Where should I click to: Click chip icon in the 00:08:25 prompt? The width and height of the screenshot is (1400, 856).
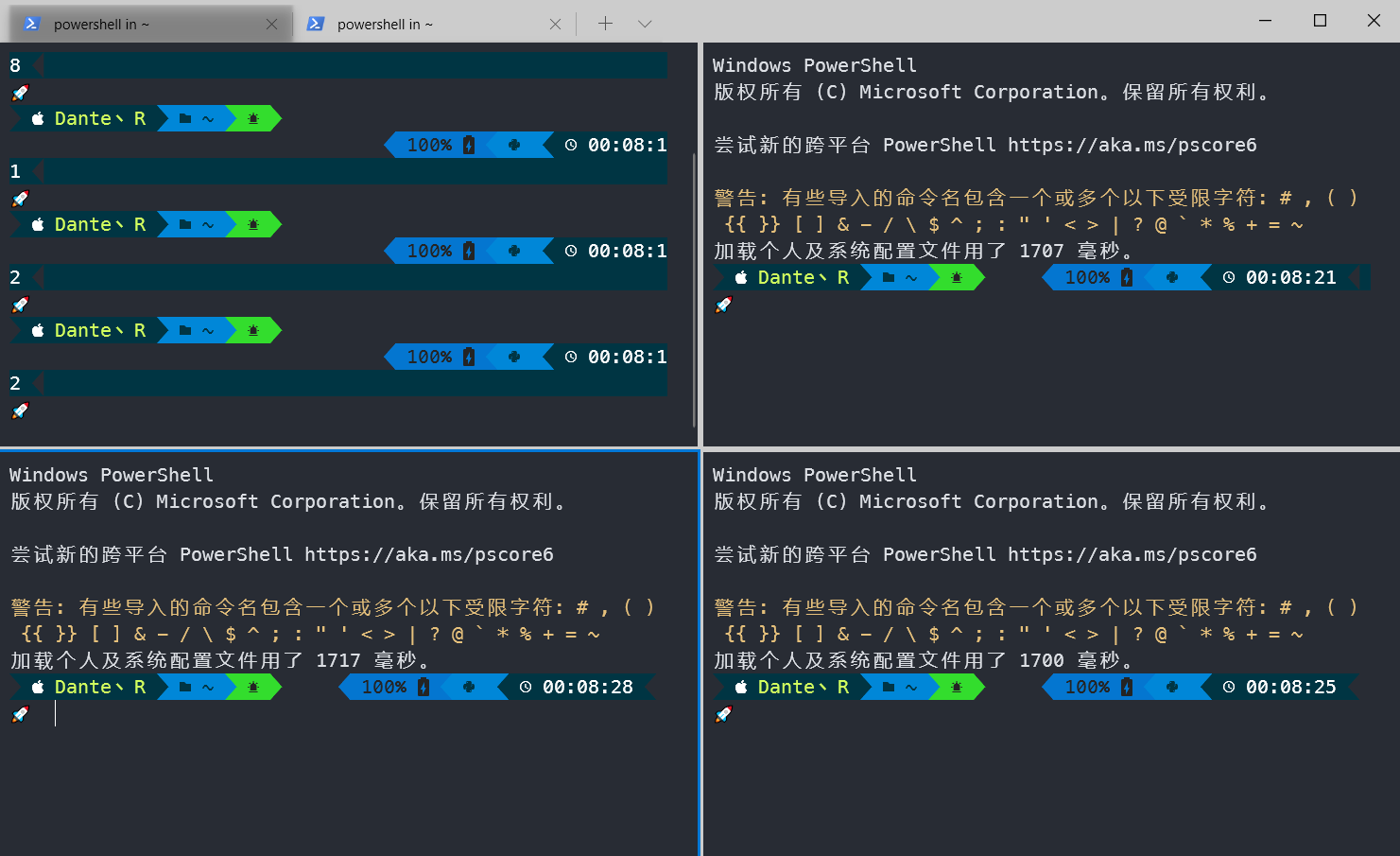[1172, 687]
